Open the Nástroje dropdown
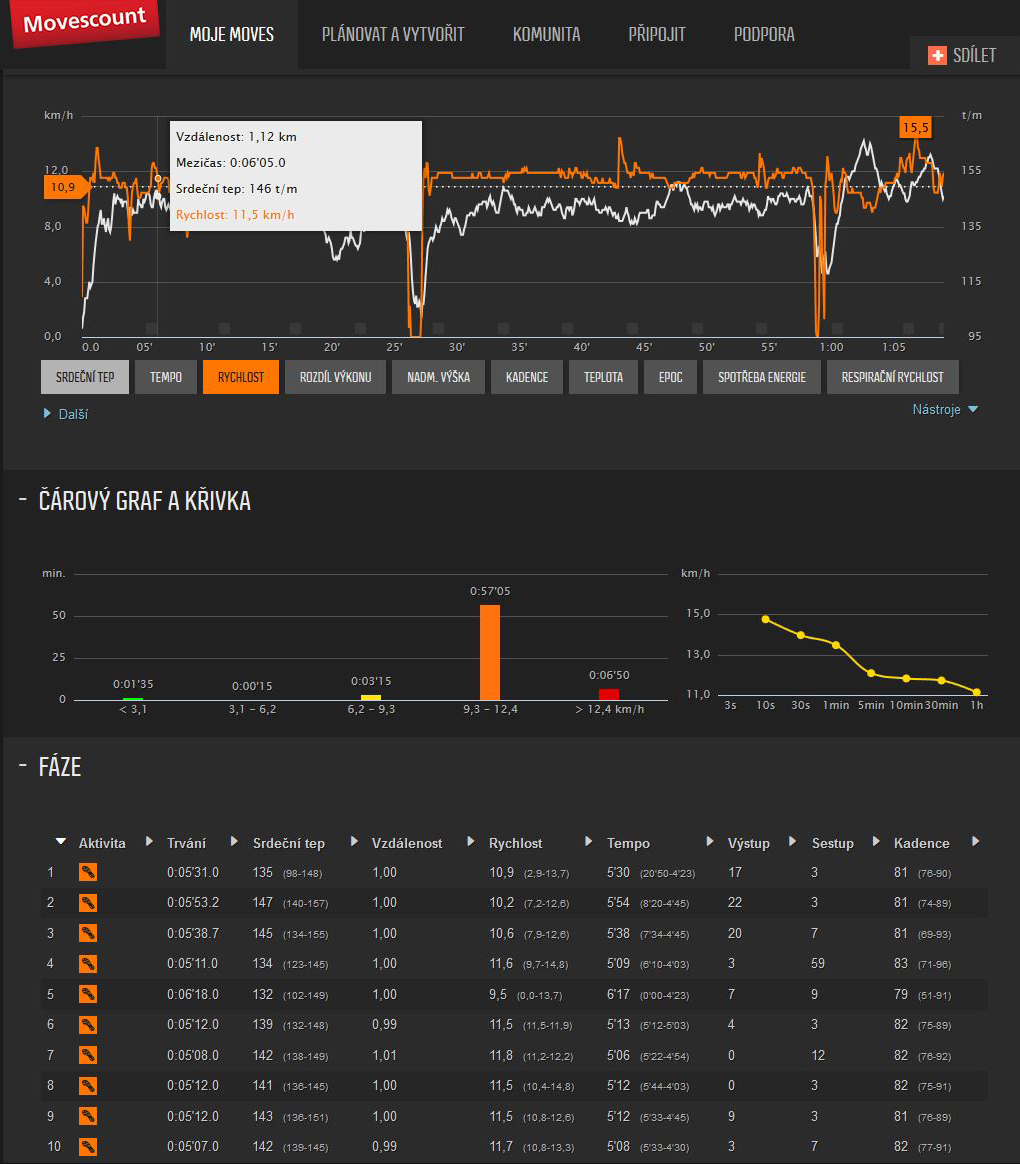 (944, 409)
